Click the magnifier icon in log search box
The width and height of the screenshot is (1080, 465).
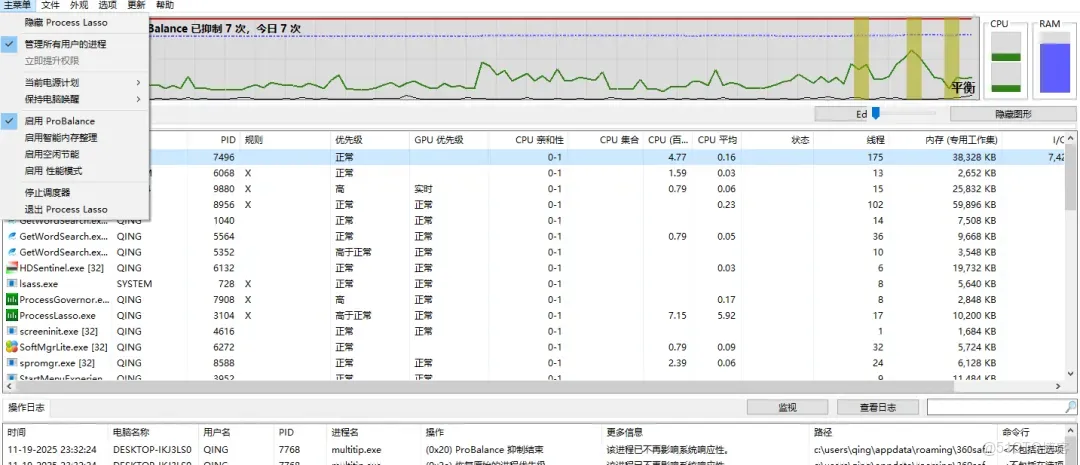(1070, 407)
